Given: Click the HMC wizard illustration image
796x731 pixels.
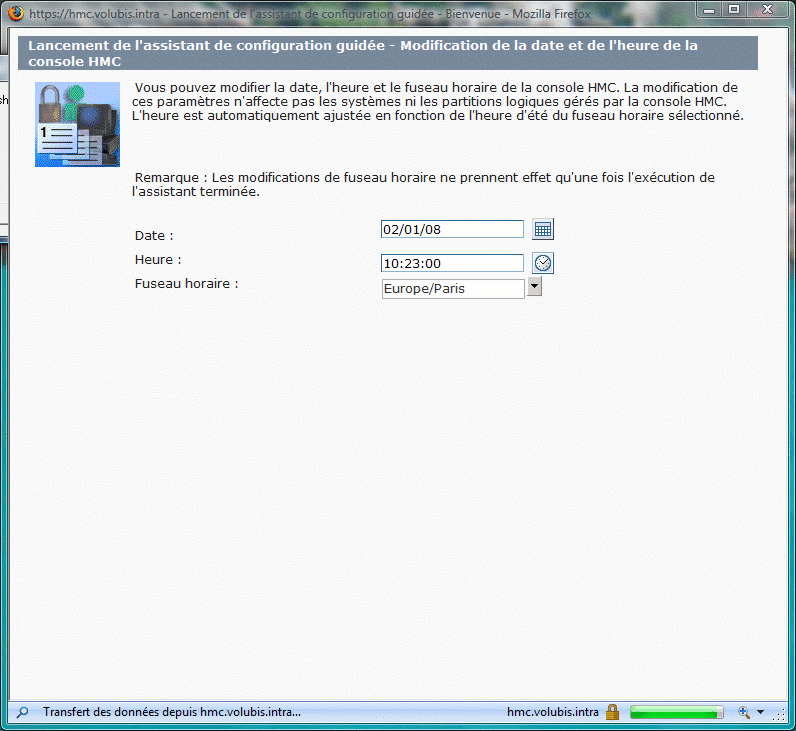Looking at the screenshot, I should click(x=77, y=124).
